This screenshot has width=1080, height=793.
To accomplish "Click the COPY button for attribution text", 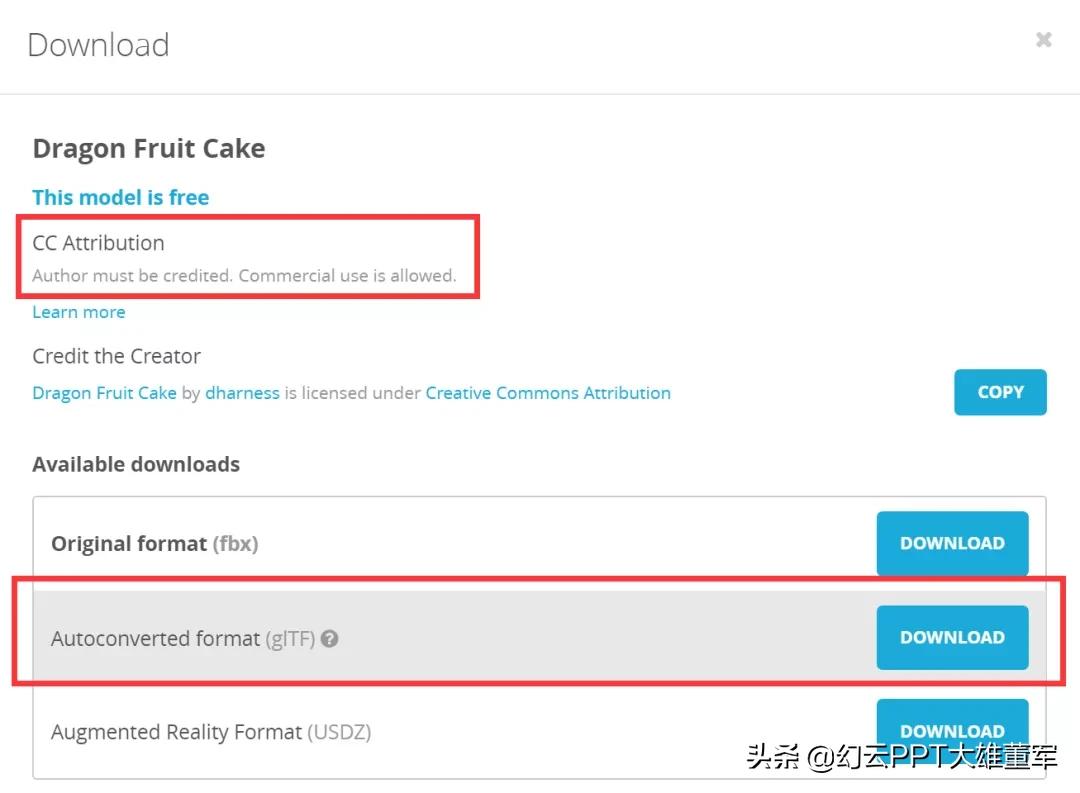I will coord(1000,392).
